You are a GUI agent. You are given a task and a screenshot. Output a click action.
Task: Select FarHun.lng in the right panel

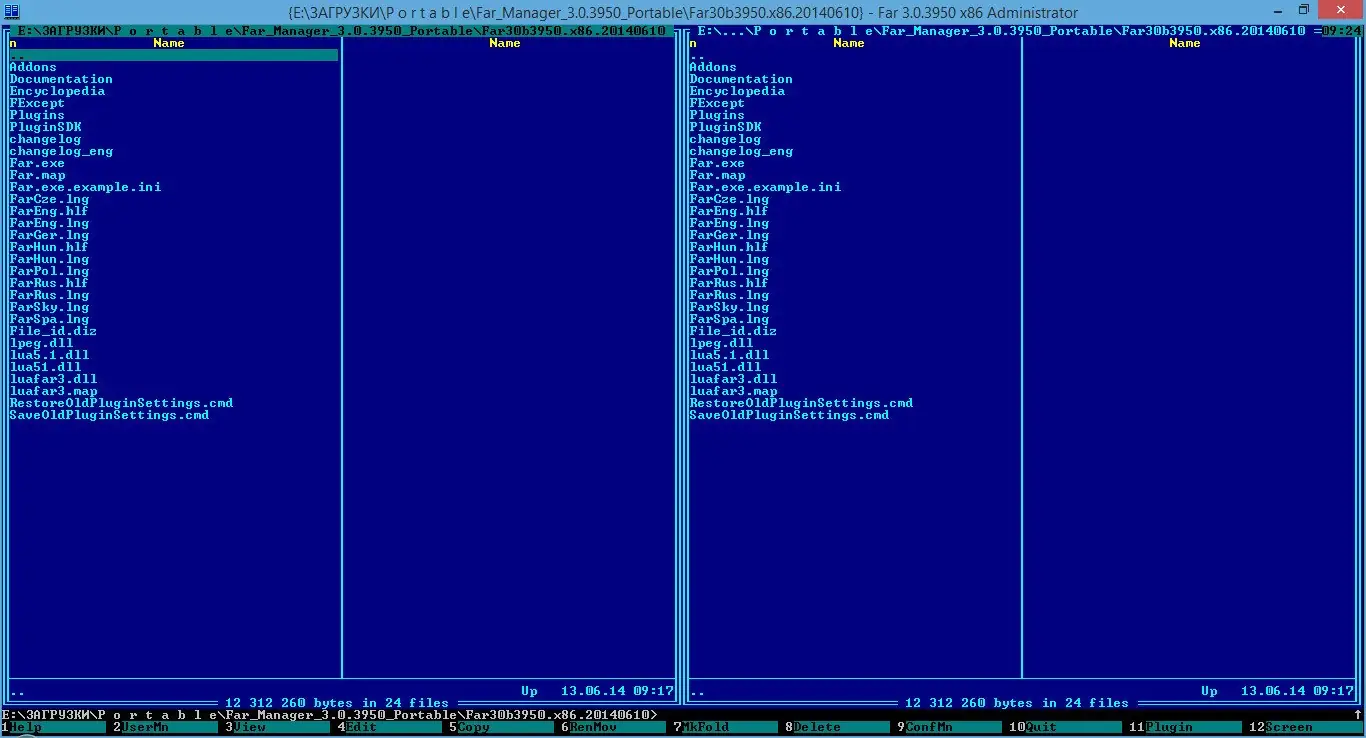(729, 259)
